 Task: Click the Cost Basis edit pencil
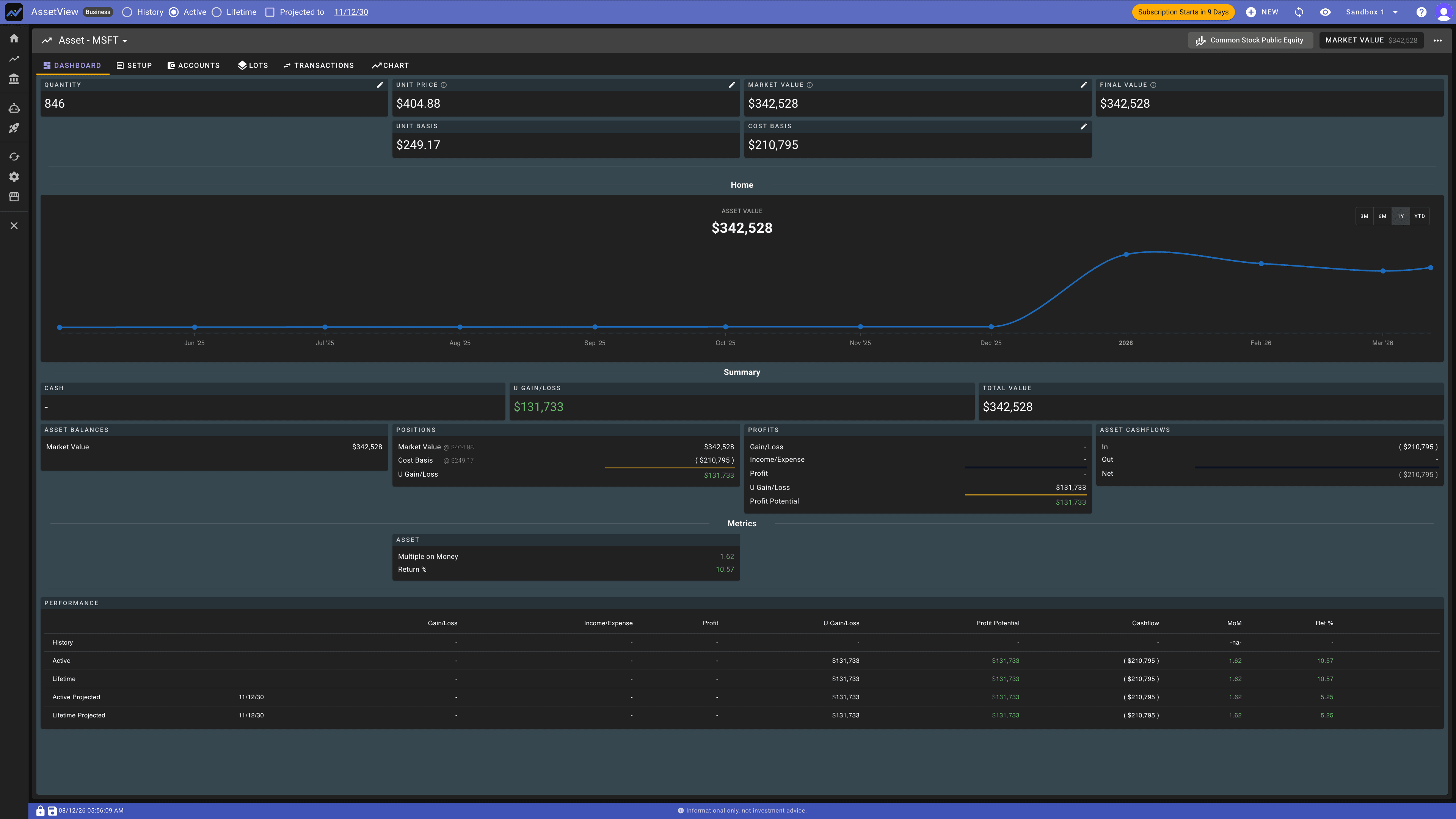tap(1084, 127)
